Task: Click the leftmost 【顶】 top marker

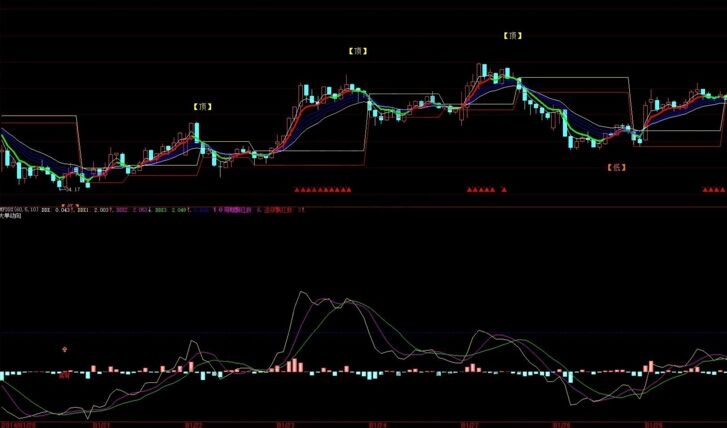Action: 202,105
